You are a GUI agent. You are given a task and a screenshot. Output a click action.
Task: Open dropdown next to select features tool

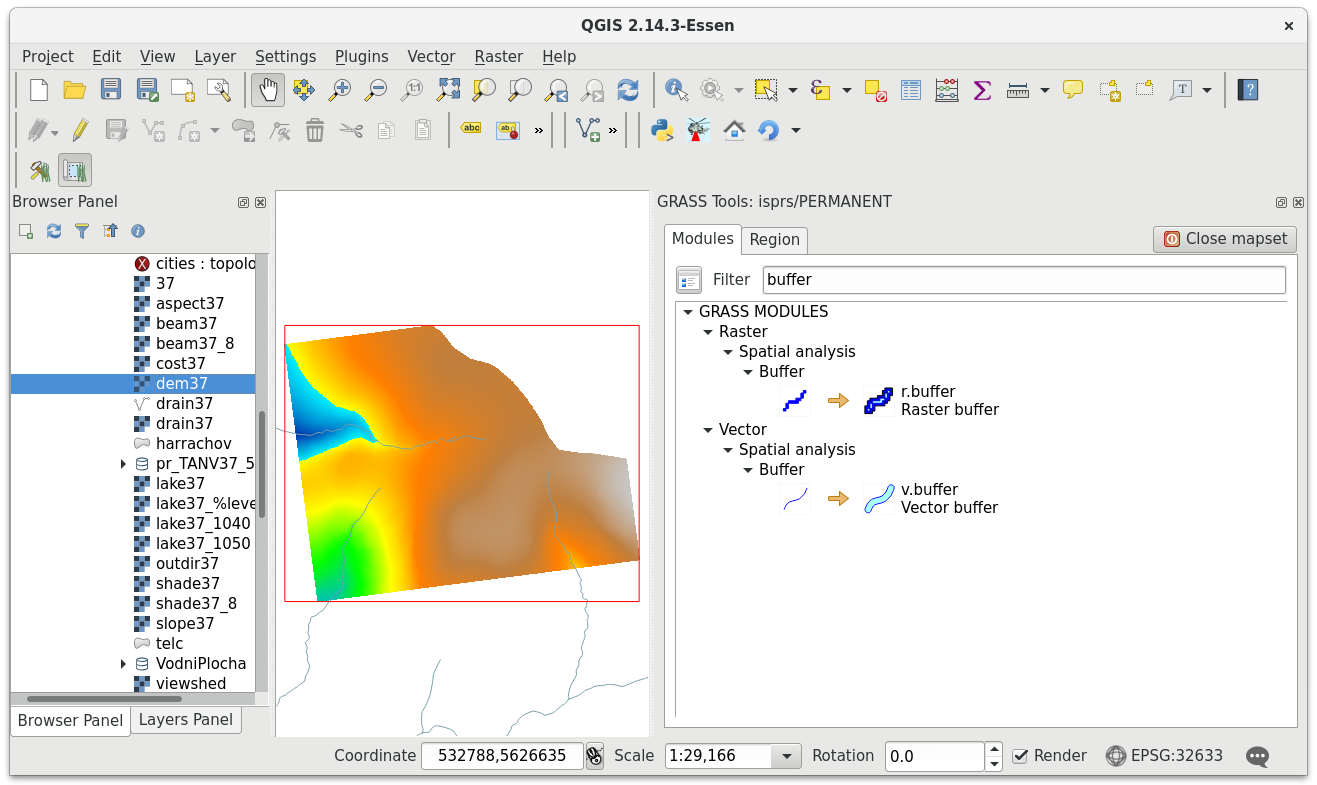coord(793,90)
